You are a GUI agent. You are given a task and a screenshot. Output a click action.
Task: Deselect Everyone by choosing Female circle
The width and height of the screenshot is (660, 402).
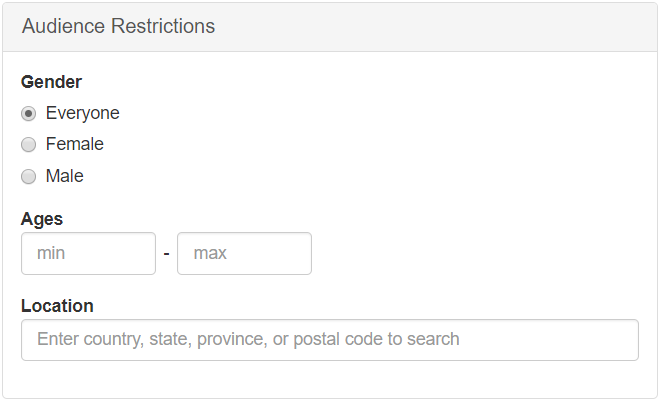pyautogui.click(x=29, y=145)
